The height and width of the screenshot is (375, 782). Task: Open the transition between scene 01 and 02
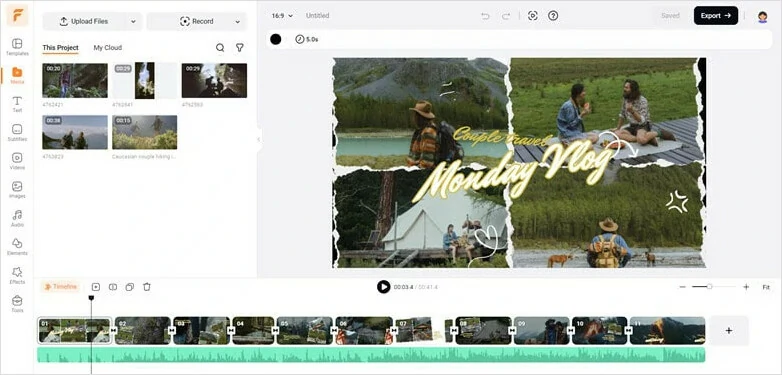point(113,330)
